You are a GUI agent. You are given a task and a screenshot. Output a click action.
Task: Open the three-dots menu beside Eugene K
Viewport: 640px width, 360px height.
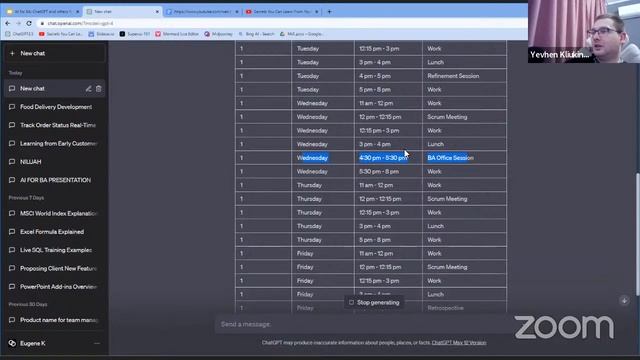97,344
